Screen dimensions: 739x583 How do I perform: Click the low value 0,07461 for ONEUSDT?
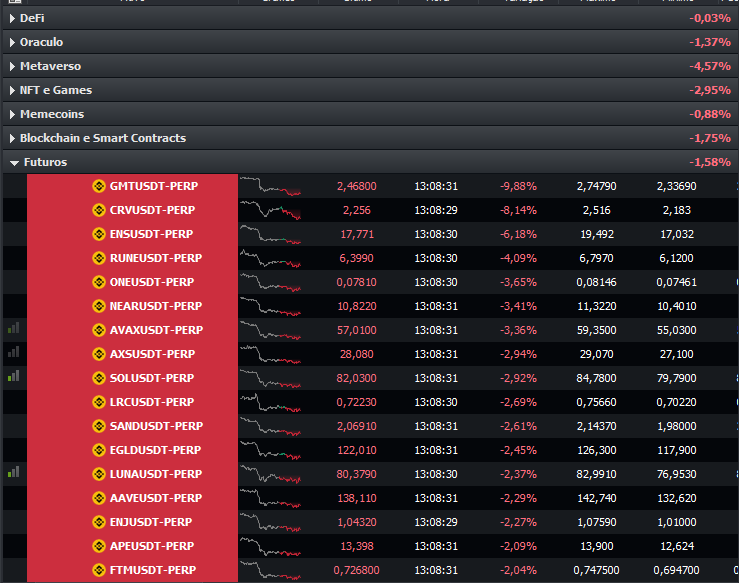(x=676, y=282)
